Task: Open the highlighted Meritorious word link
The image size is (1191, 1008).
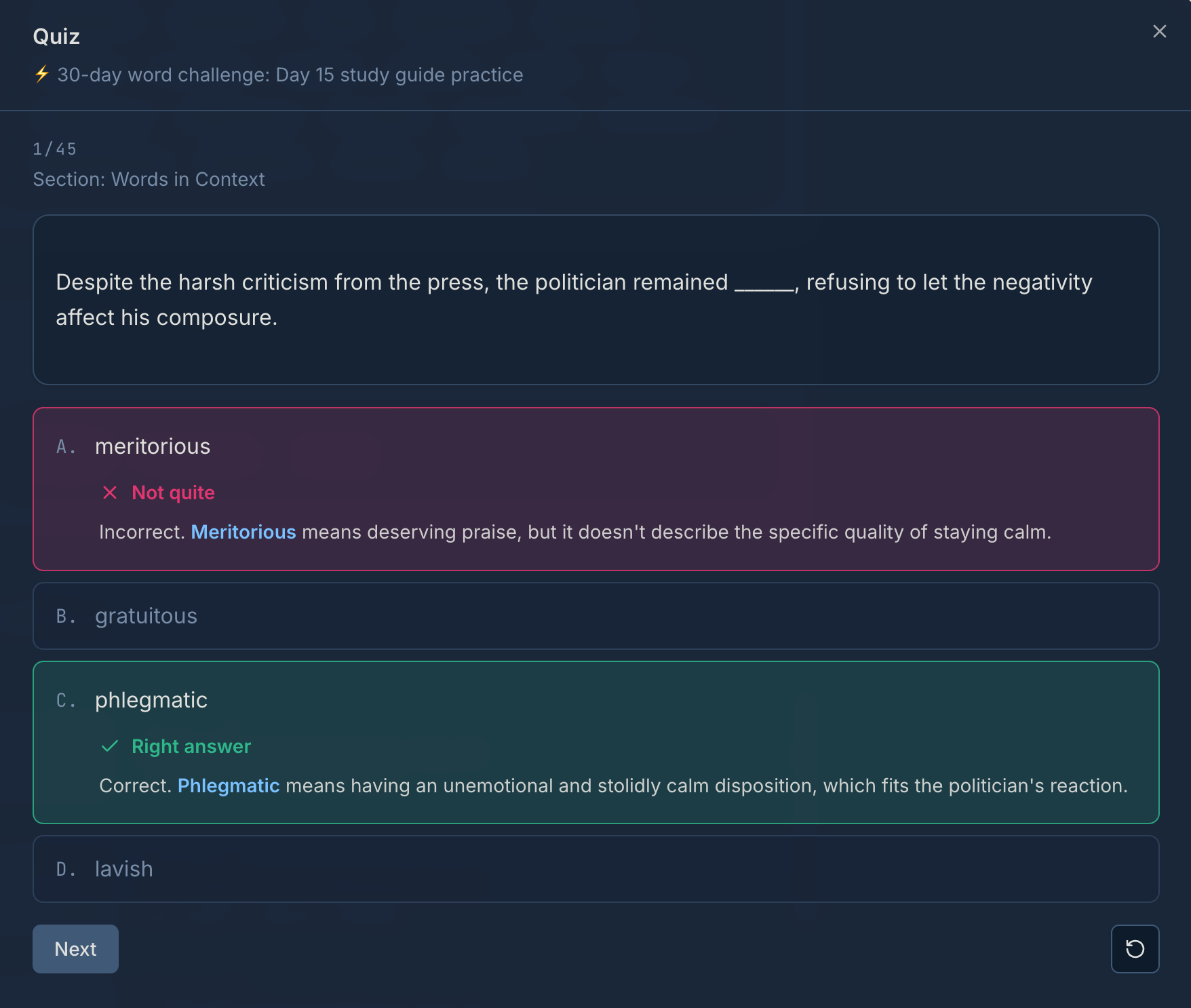Action: (243, 532)
